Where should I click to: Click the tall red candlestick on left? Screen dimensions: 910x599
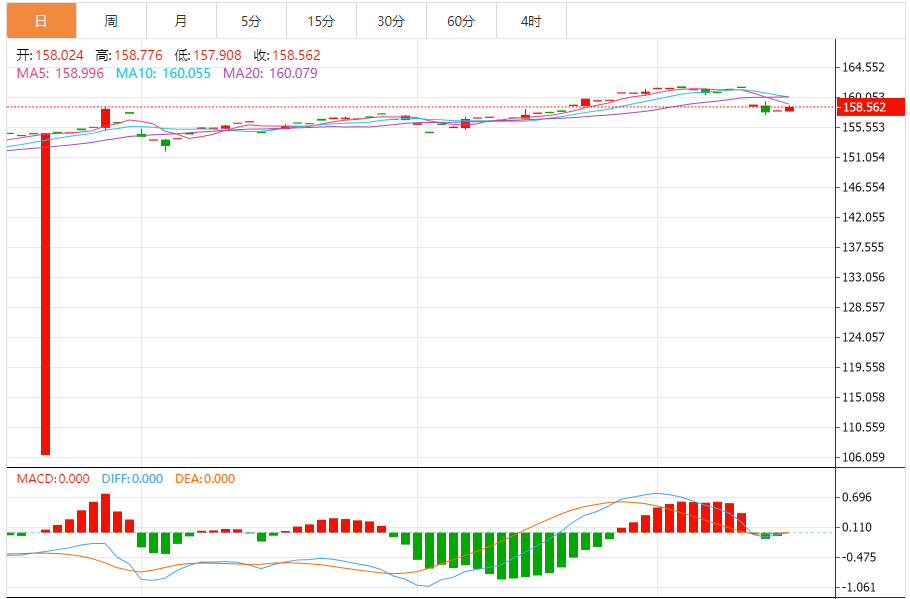(x=45, y=293)
